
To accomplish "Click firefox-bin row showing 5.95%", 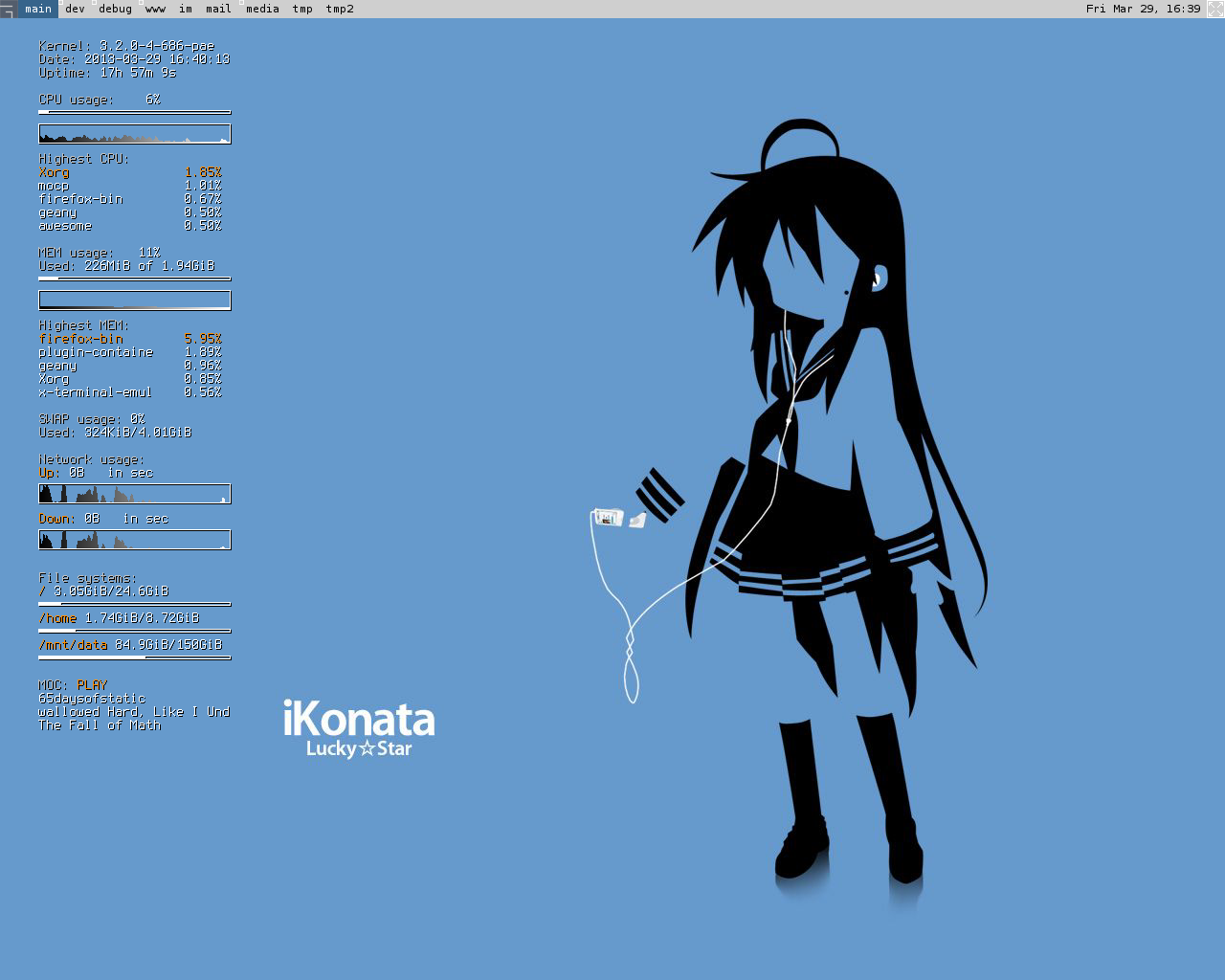I will click(130, 339).
